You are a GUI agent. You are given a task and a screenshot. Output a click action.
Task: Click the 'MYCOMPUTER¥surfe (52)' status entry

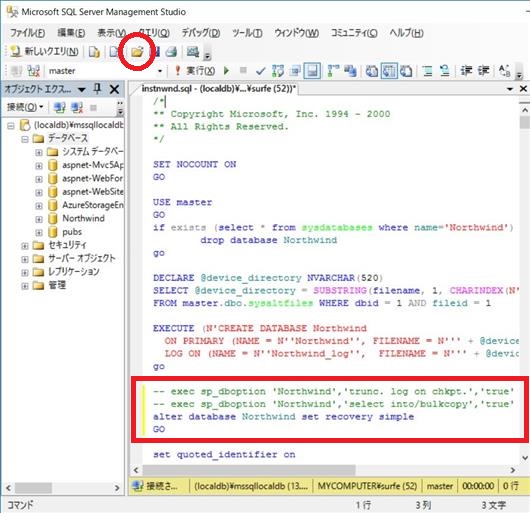click(367, 486)
